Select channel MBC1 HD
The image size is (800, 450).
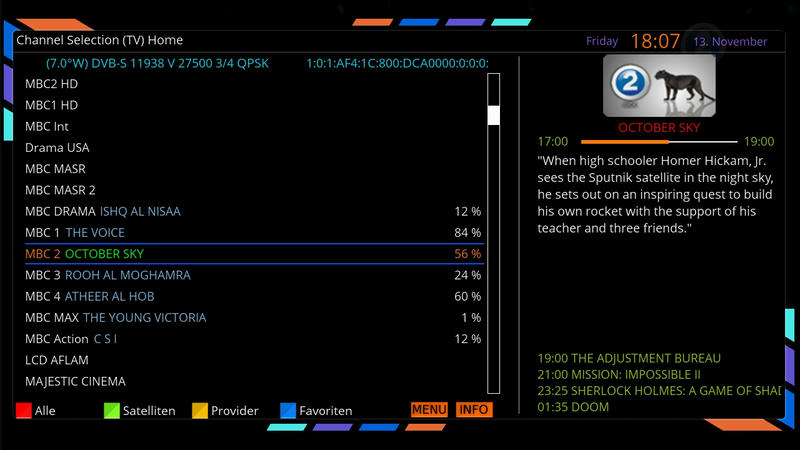(254, 105)
